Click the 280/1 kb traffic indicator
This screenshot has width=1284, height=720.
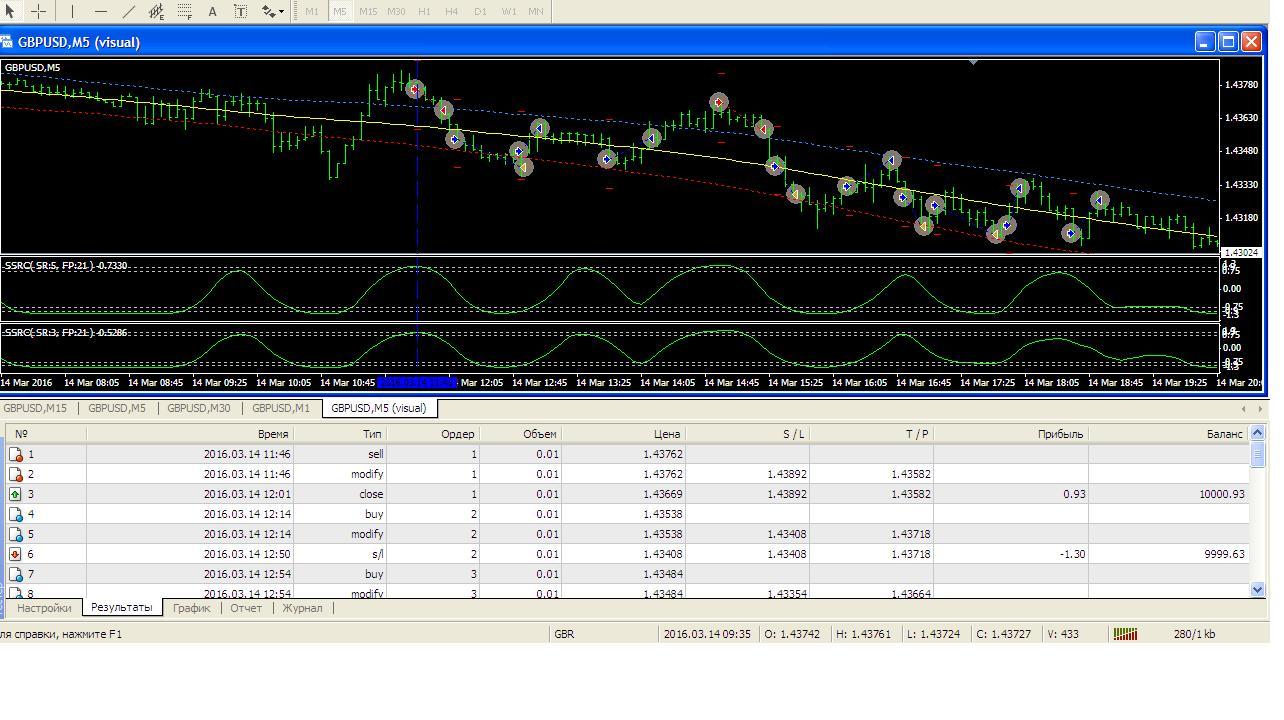point(1195,634)
